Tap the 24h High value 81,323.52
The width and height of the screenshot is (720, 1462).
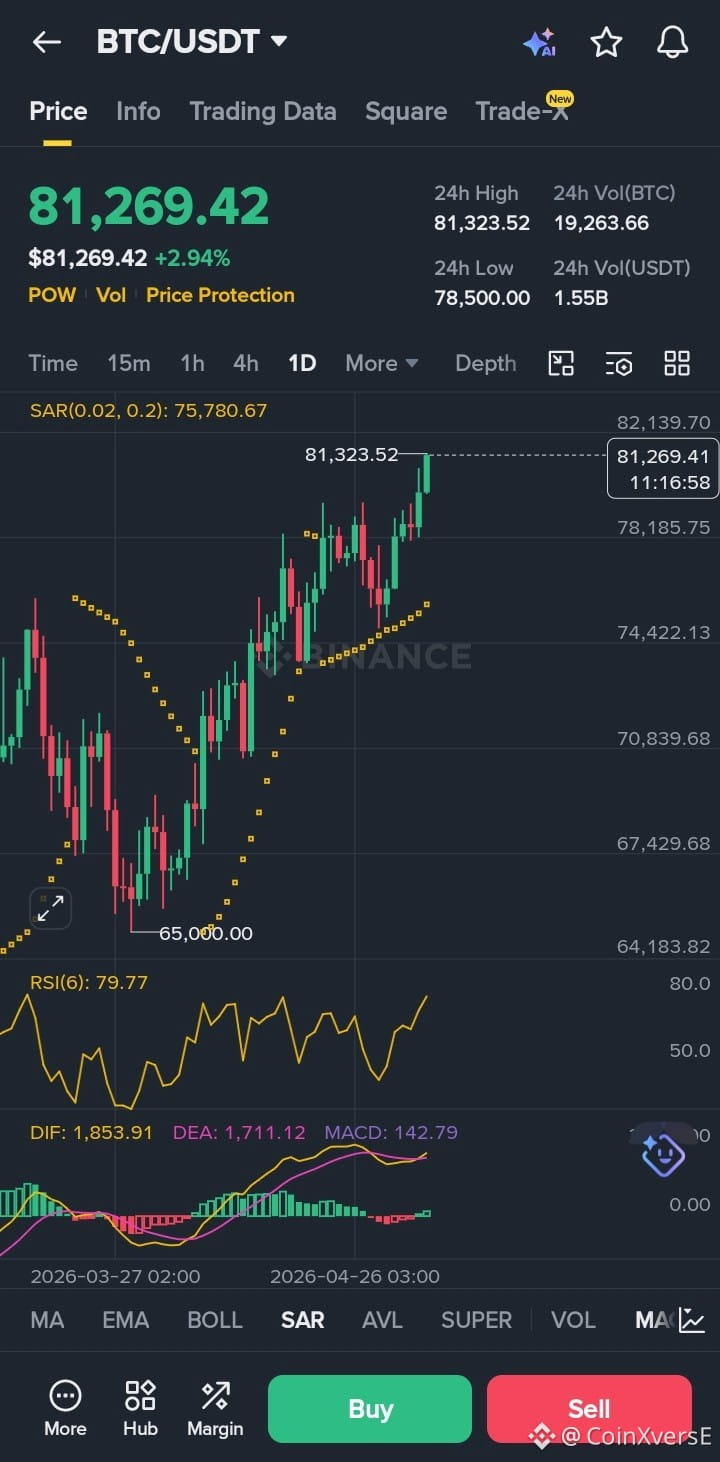tap(482, 223)
